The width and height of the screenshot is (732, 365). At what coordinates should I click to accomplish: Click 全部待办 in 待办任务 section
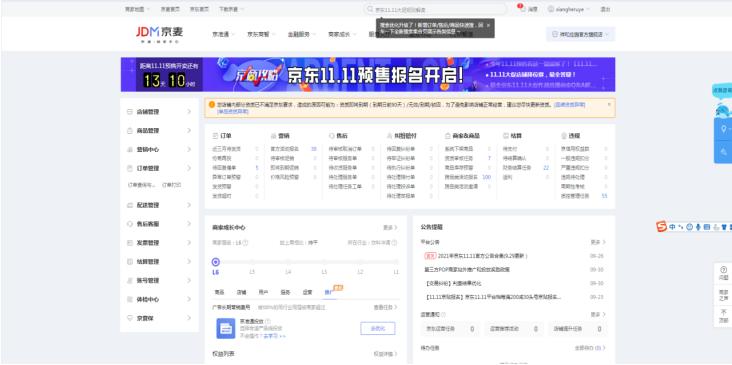pos(590,348)
